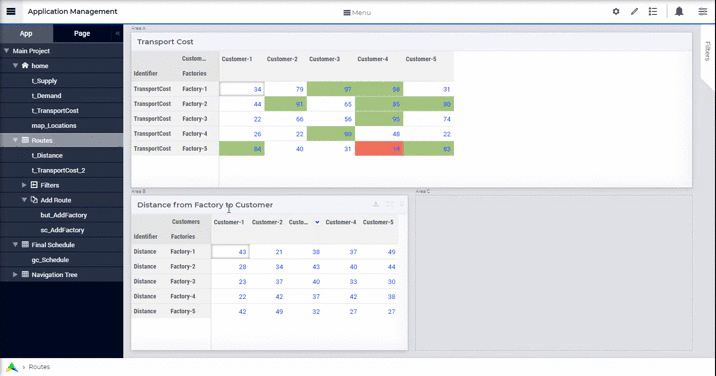The height and width of the screenshot is (376, 716).
Task: Click Distance value 49 for Factory-1 Customer-5
Action: coord(379,252)
